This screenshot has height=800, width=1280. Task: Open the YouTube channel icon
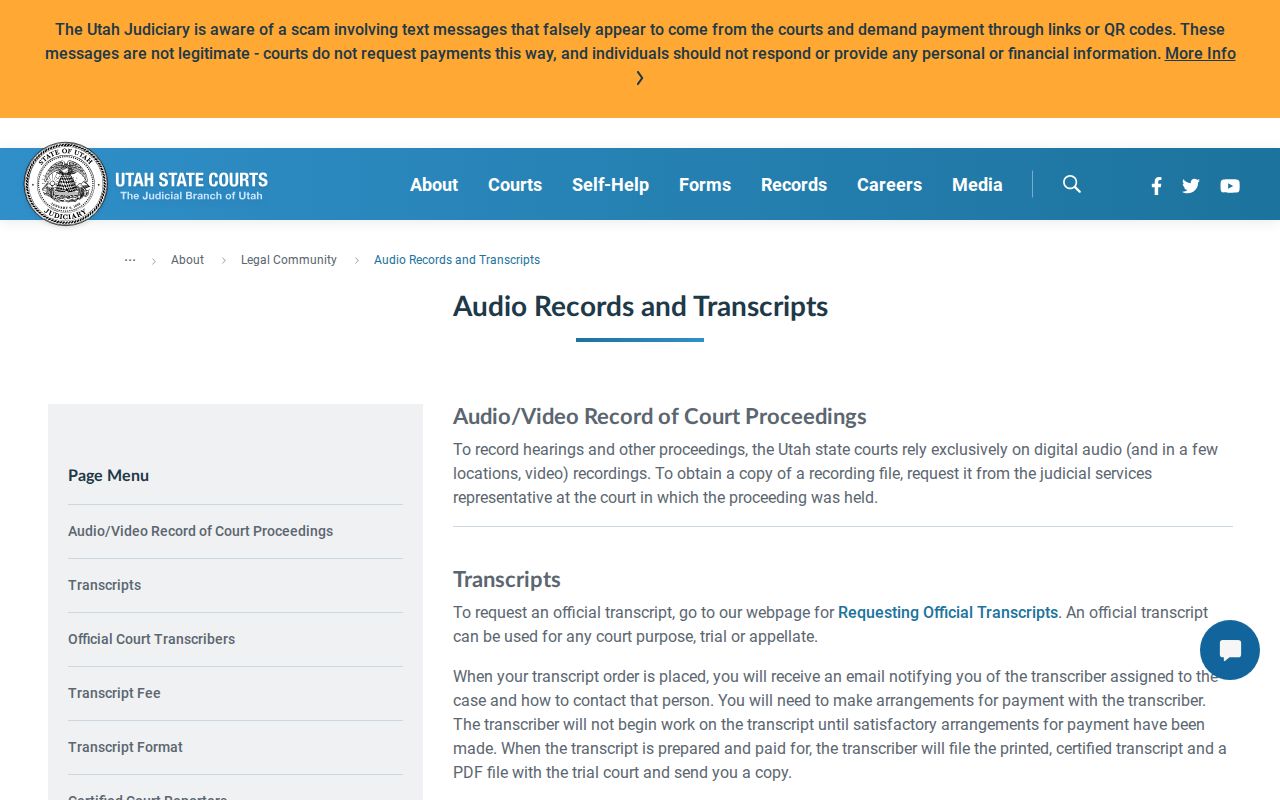(x=1230, y=185)
